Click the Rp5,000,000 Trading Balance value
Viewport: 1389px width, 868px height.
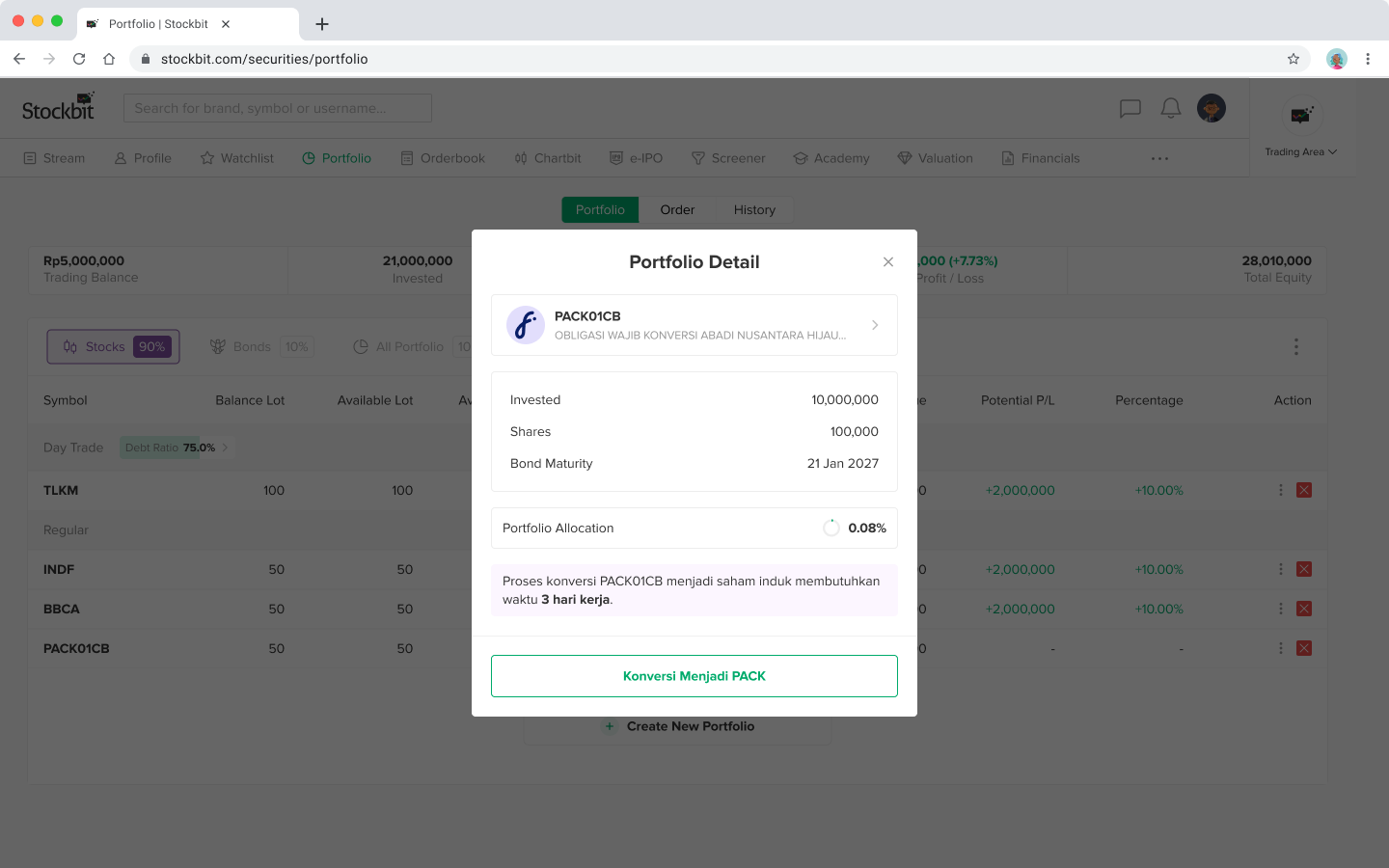point(84,260)
